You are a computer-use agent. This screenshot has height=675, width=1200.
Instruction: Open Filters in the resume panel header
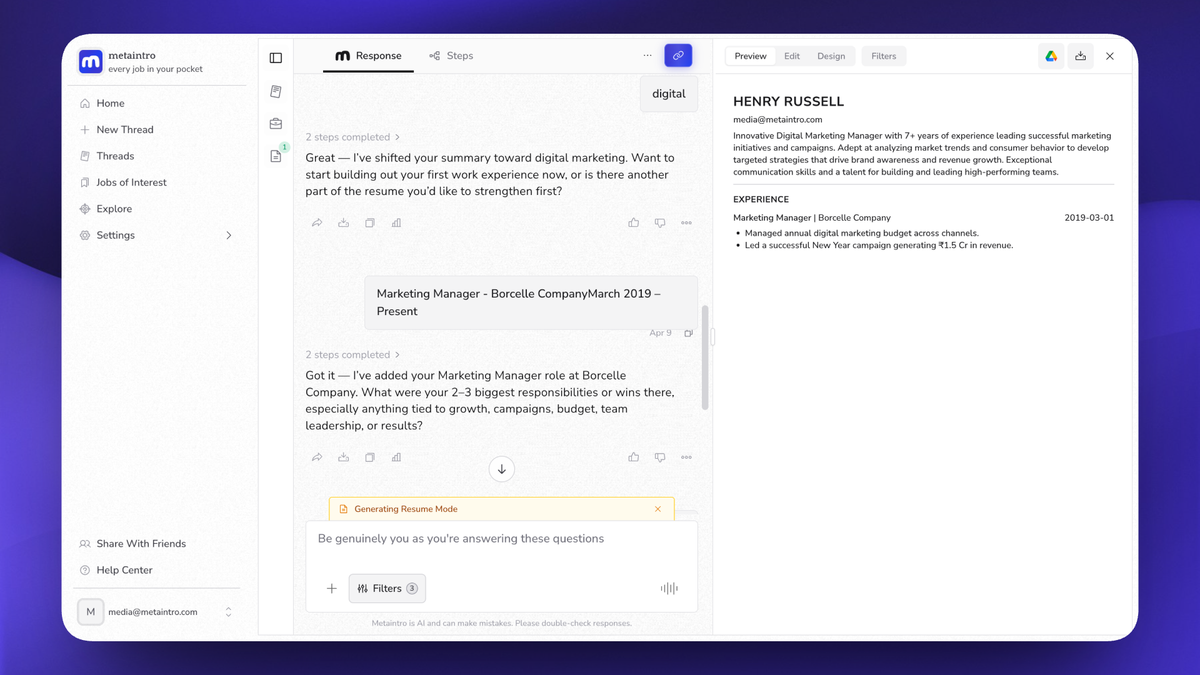[884, 56]
